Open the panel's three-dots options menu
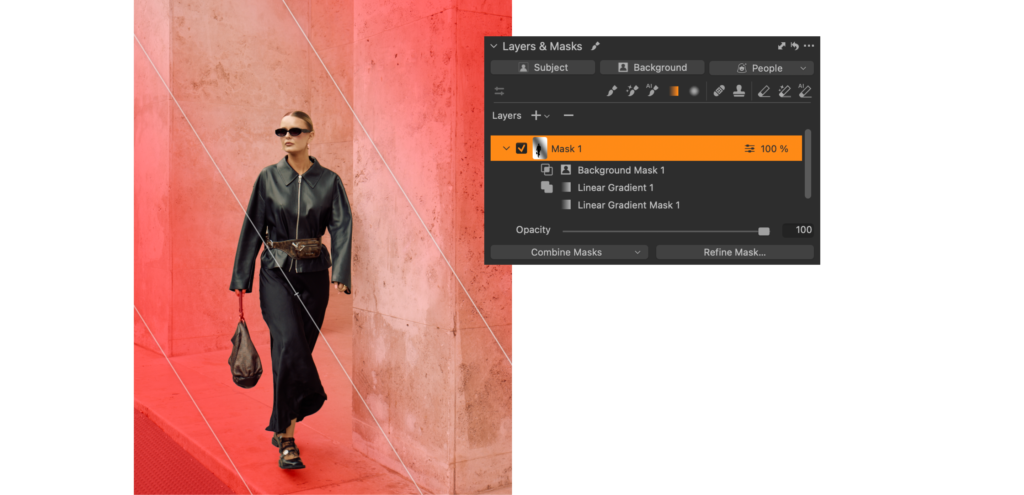1024x495 pixels. tap(809, 46)
